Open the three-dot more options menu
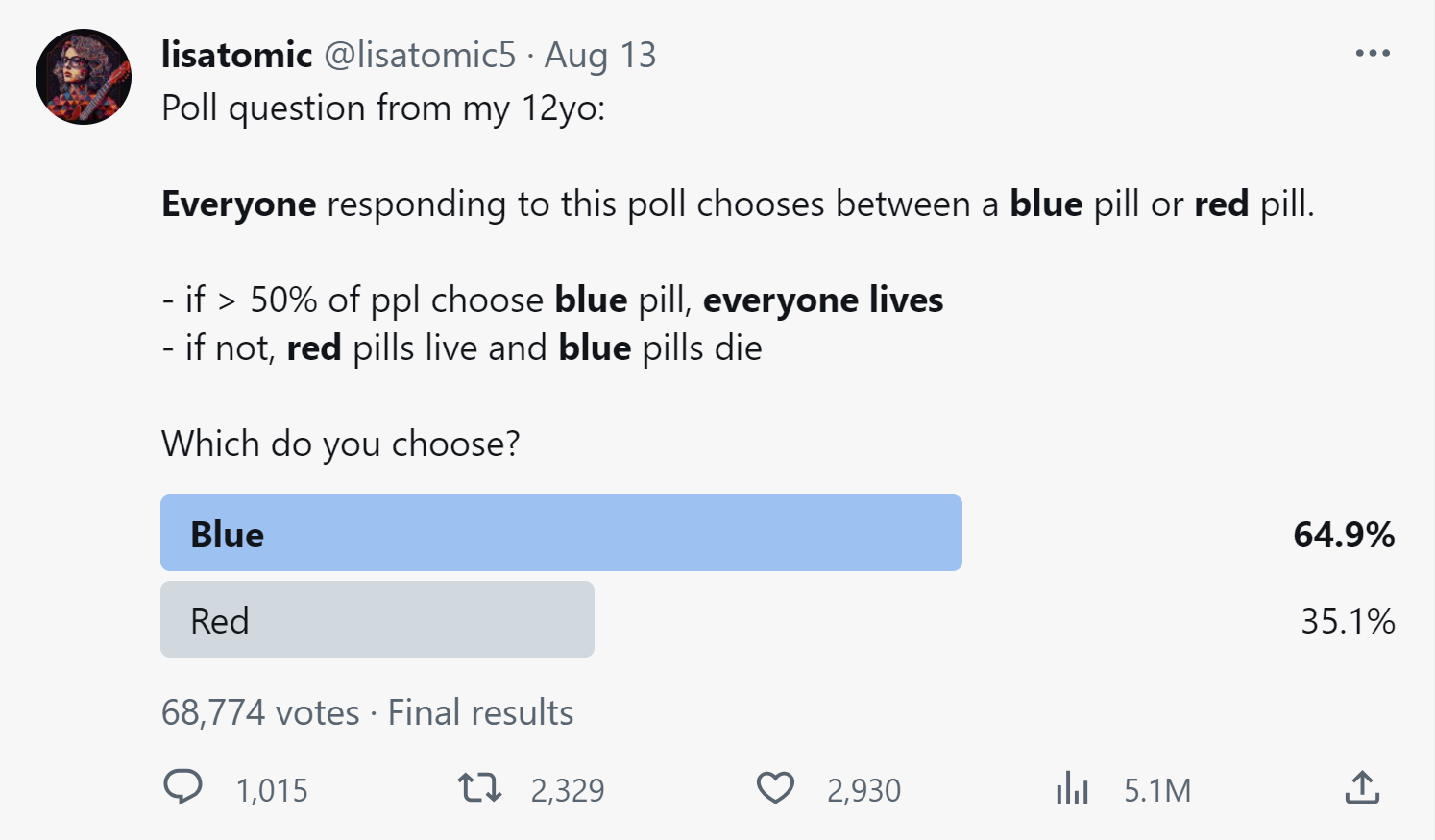Image resolution: width=1435 pixels, height=840 pixels. click(1373, 54)
